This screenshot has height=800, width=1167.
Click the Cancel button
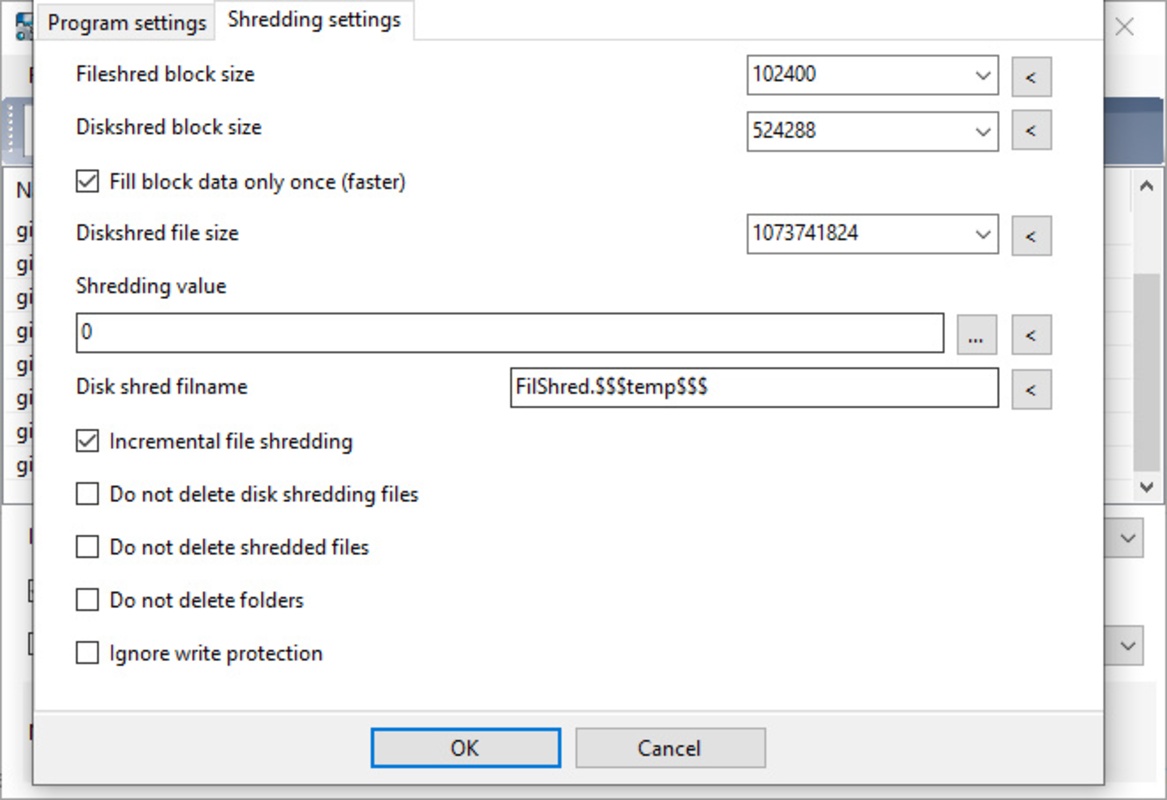(x=670, y=748)
